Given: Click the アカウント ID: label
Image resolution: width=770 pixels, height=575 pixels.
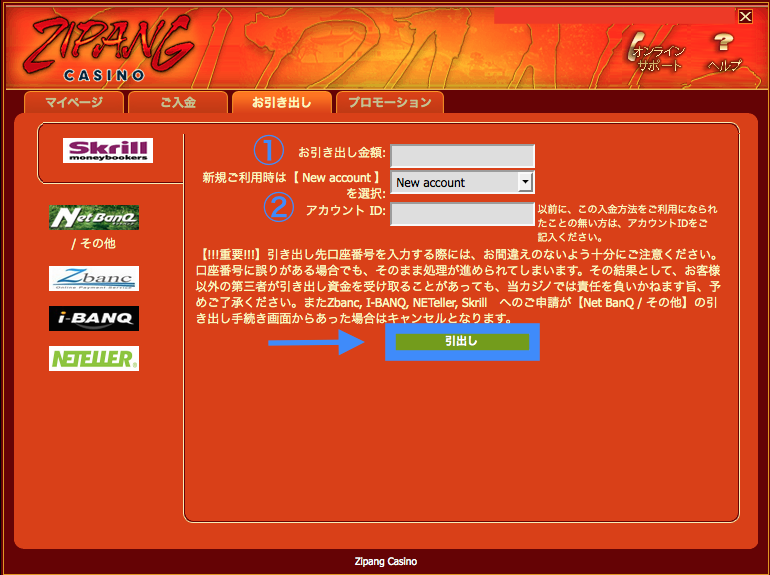Looking at the screenshot, I should (346, 211).
